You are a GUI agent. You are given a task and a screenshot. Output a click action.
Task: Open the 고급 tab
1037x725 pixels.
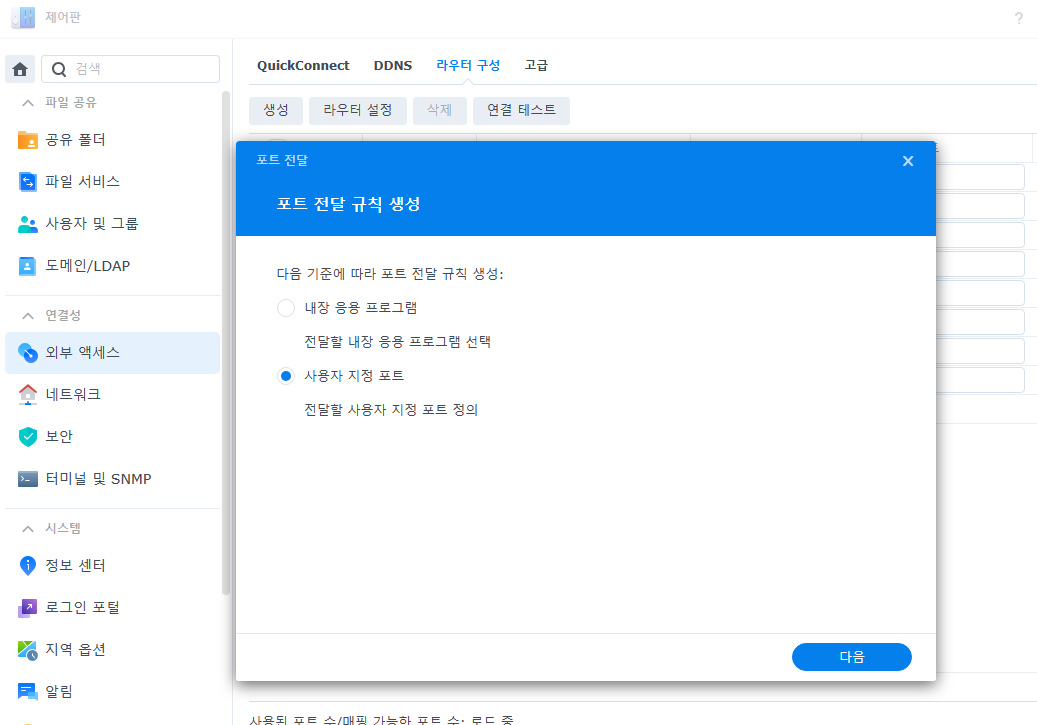(536, 65)
